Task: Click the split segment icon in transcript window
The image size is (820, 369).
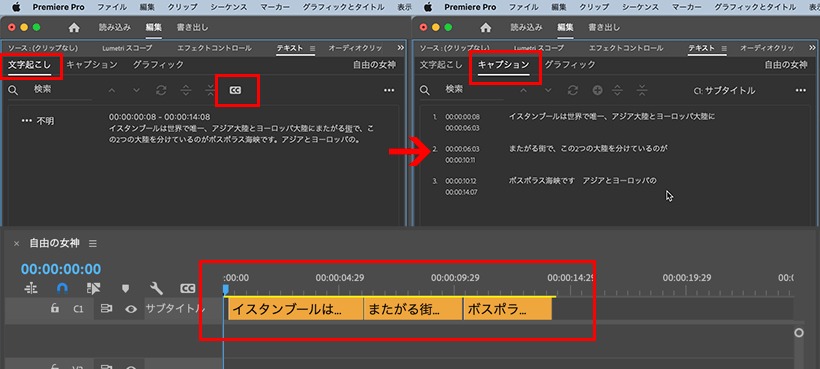Action: [x=186, y=90]
